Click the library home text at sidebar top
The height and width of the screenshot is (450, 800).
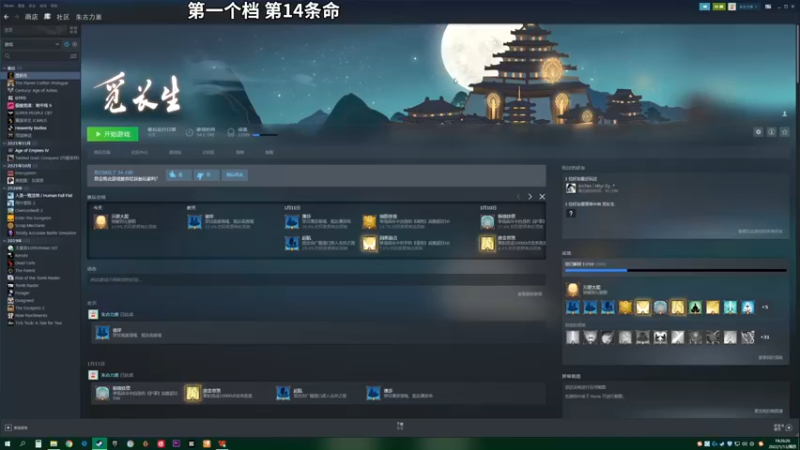[x=9, y=30]
